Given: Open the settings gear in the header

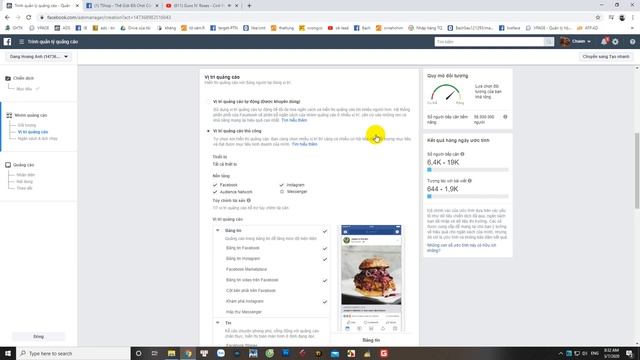Looking at the screenshot, I should pos(615,42).
